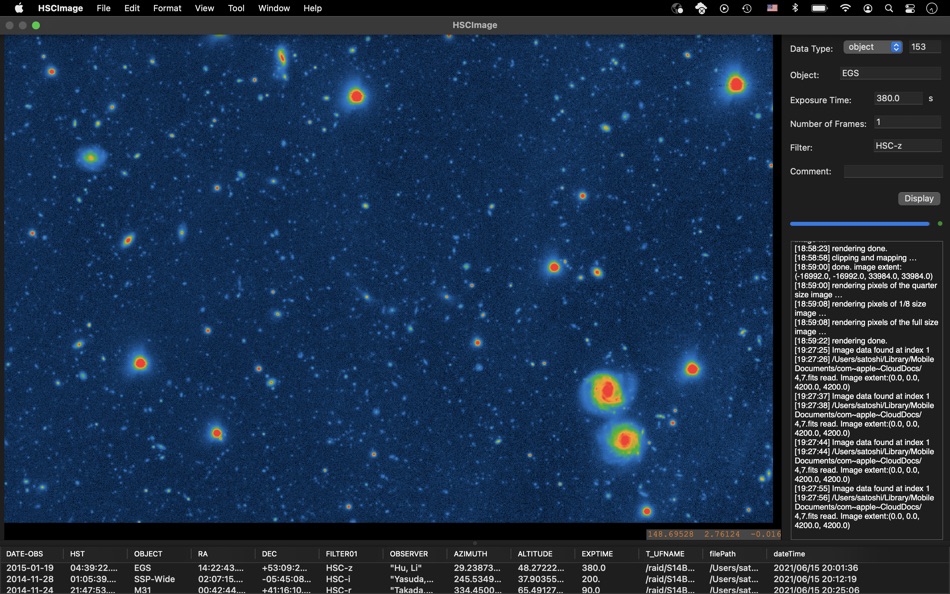Screen dimensions: 950x594
Task: Click the DATE-OBS column header
Action: coord(30,553)
